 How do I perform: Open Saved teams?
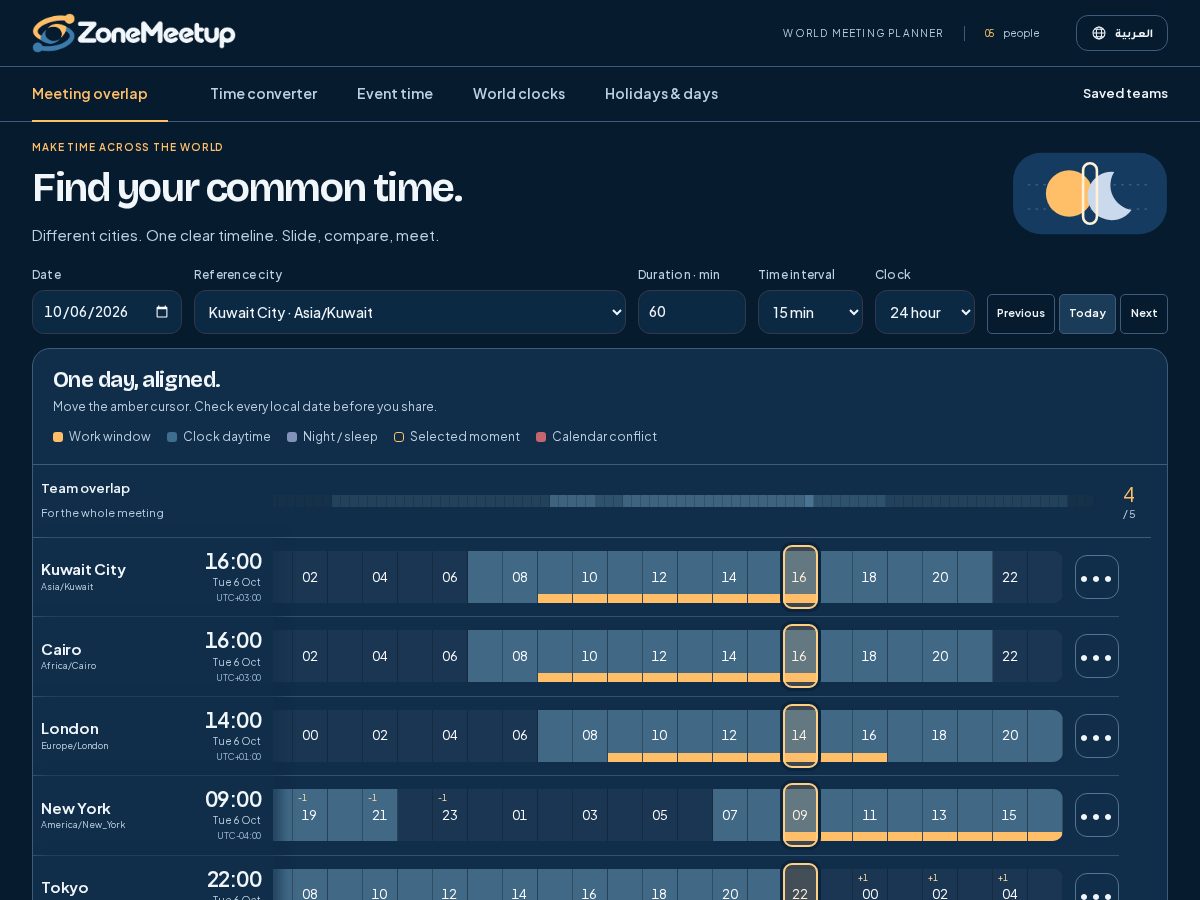click(1125, 94)
